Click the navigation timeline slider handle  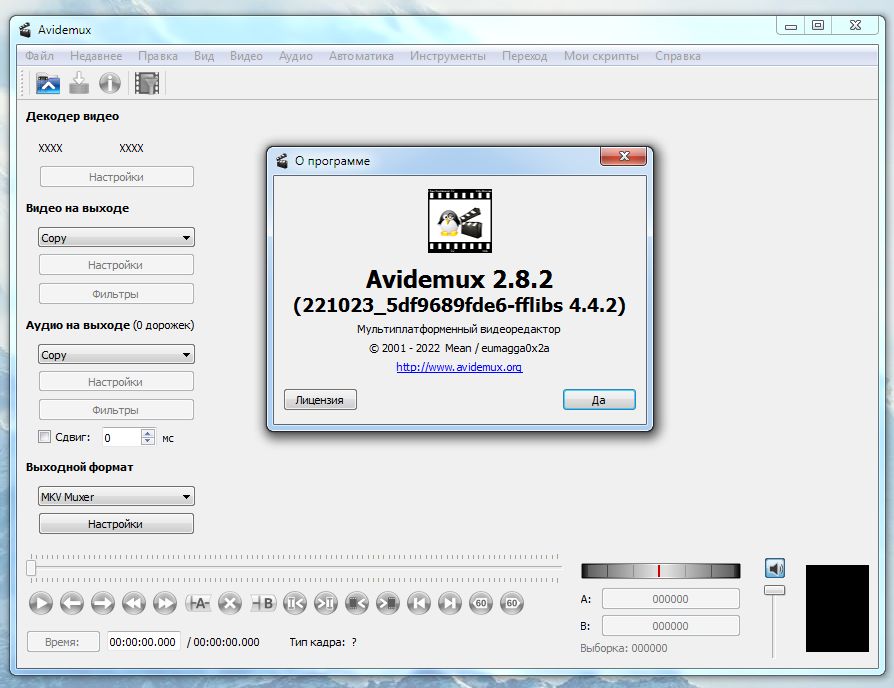point(31,568)
